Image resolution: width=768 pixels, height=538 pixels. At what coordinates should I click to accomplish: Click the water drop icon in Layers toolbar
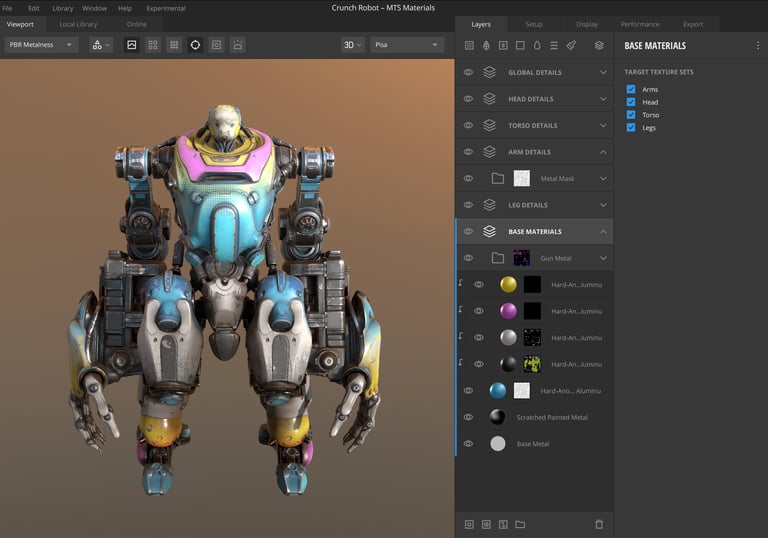coord(537,45)
